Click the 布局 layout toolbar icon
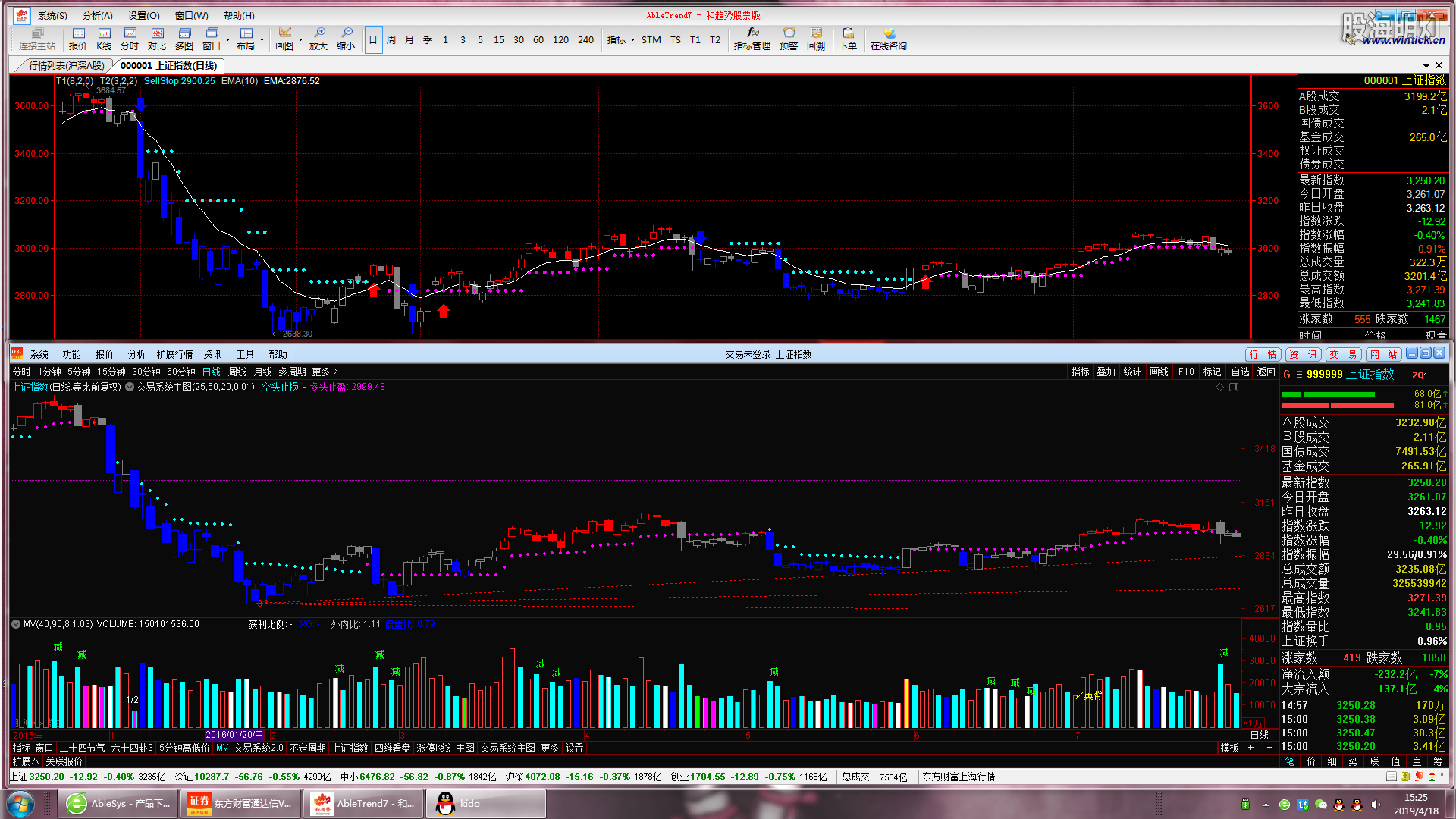The width and height of the screenshot is (1456, 819). (x=246, y=39)
